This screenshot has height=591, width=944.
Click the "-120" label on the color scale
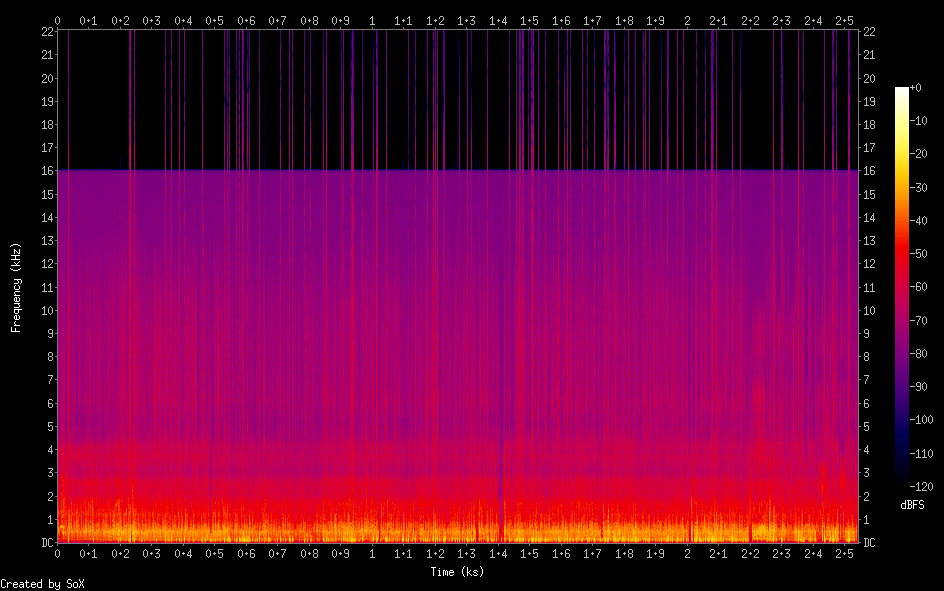(921, 486)
